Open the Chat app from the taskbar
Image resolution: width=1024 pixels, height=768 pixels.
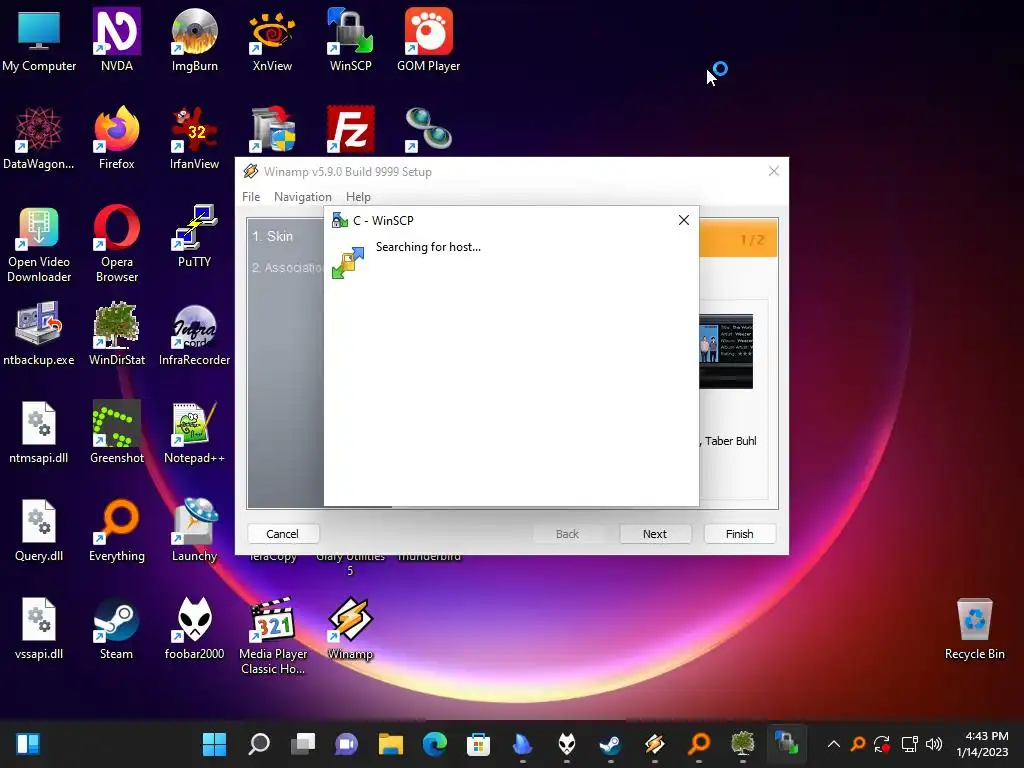pos(347,744)
